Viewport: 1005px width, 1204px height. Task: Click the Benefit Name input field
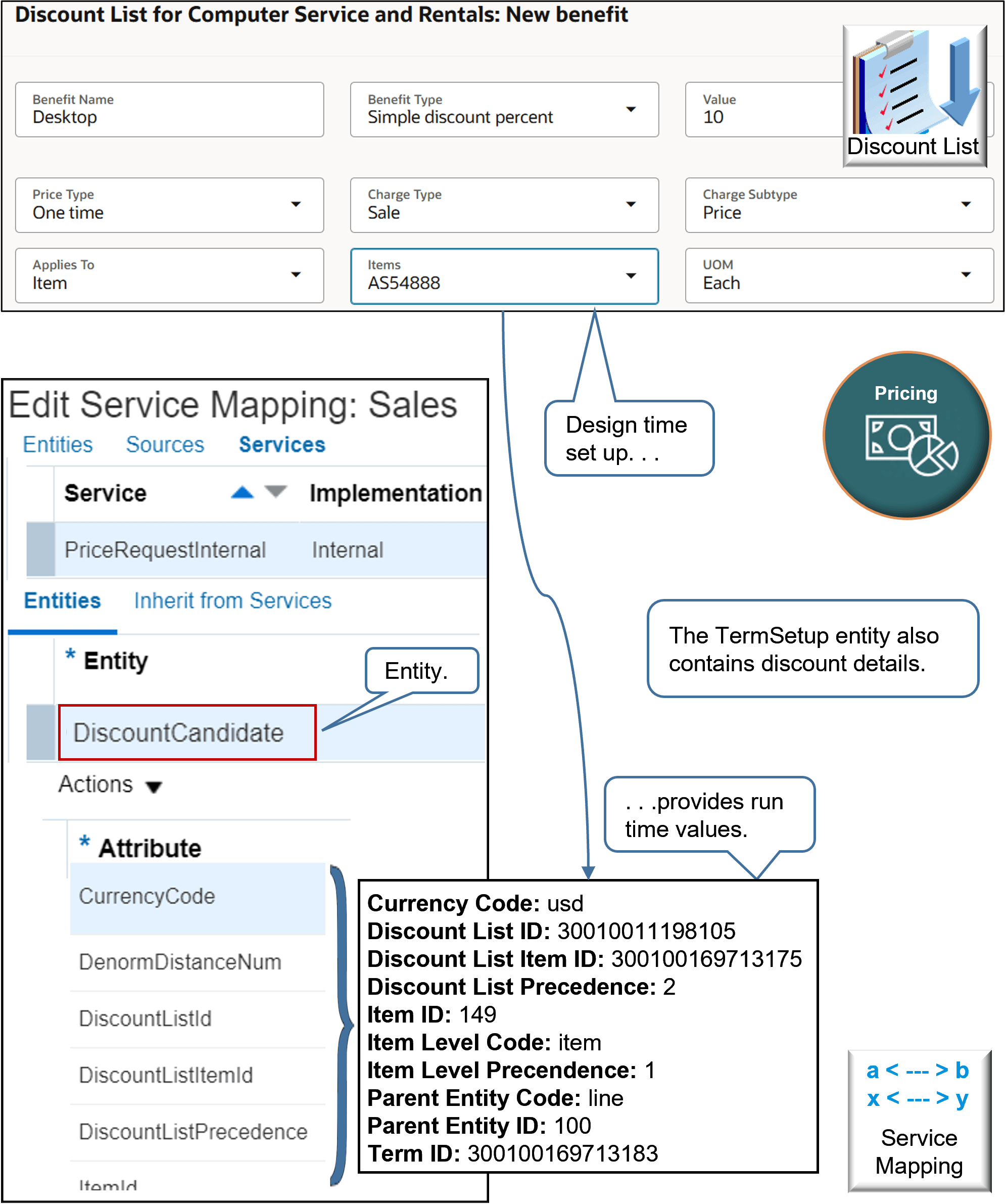click(x=169, y=110)
